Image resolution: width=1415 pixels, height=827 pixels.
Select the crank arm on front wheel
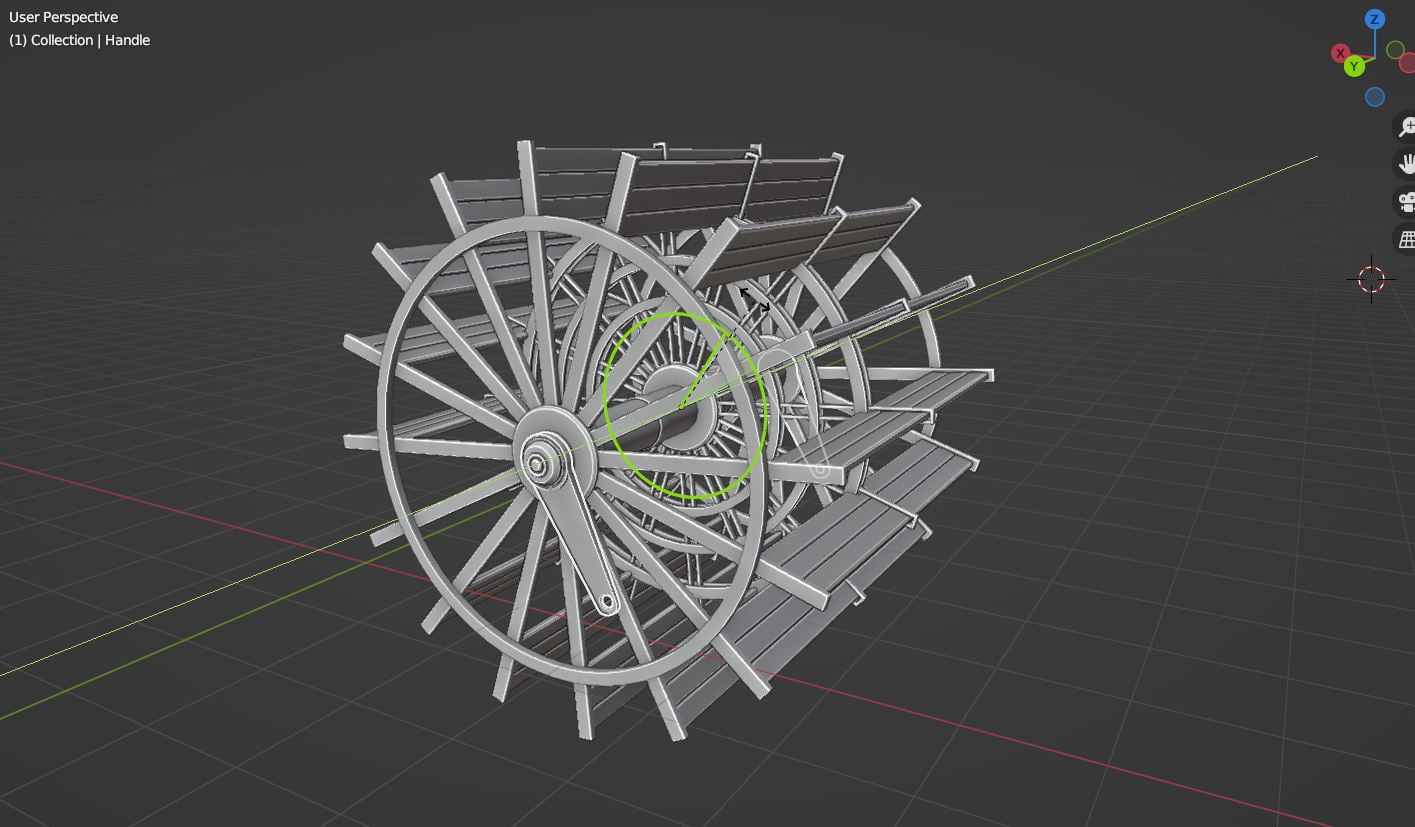(574, 535)
